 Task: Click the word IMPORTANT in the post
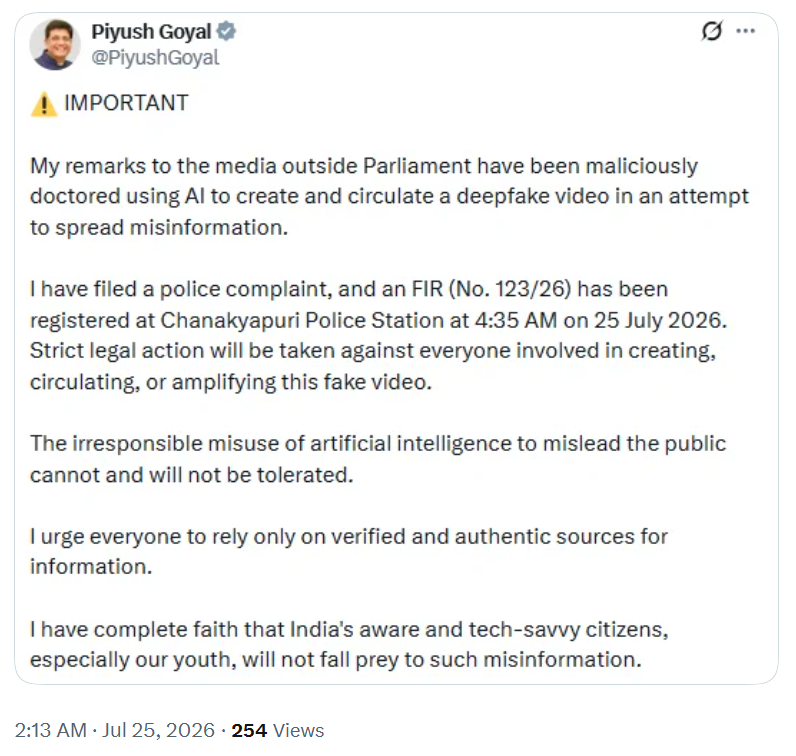[126, 103]
